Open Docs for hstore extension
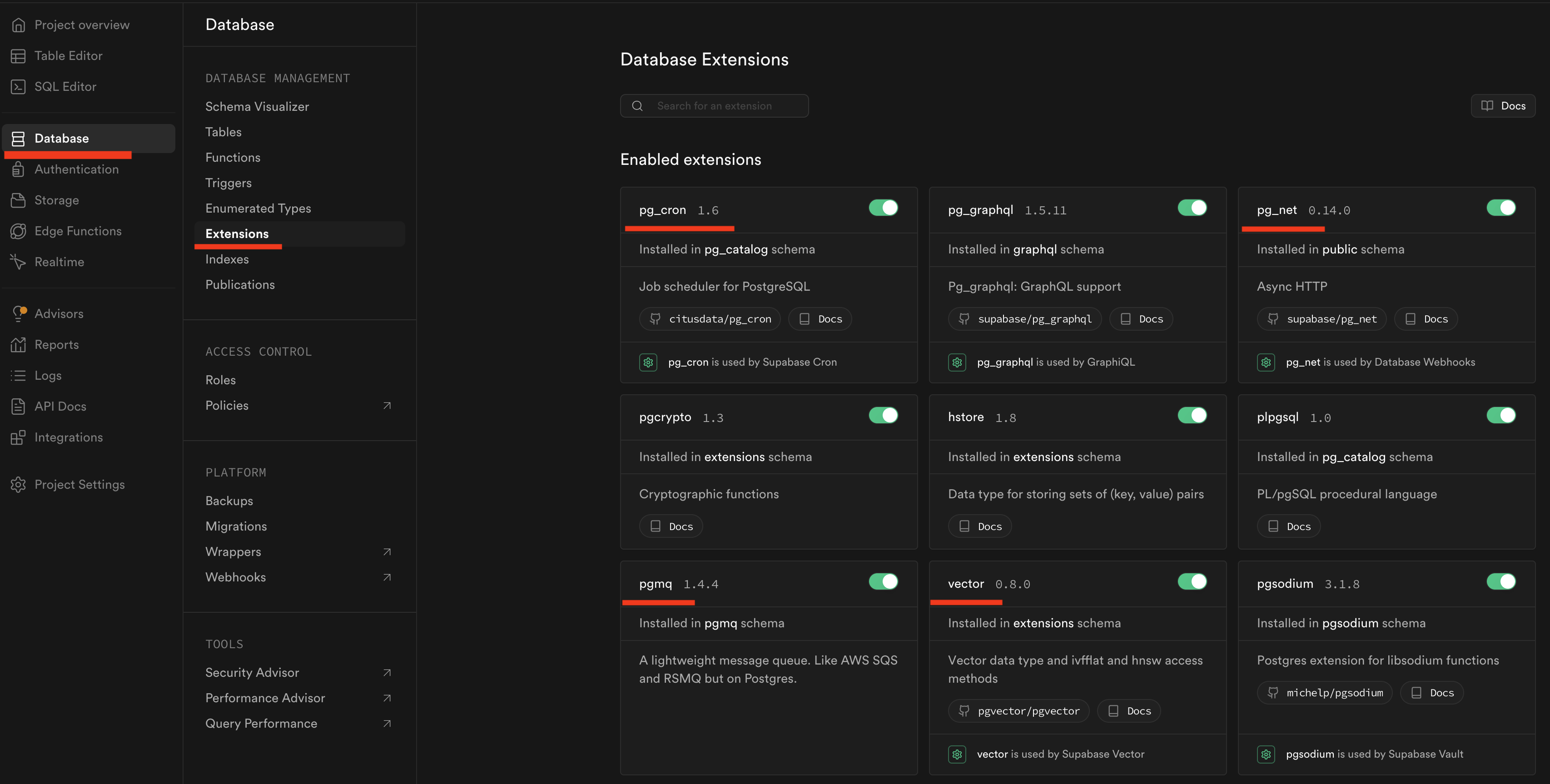This screenshot has height=784, width=1550. 979,526
